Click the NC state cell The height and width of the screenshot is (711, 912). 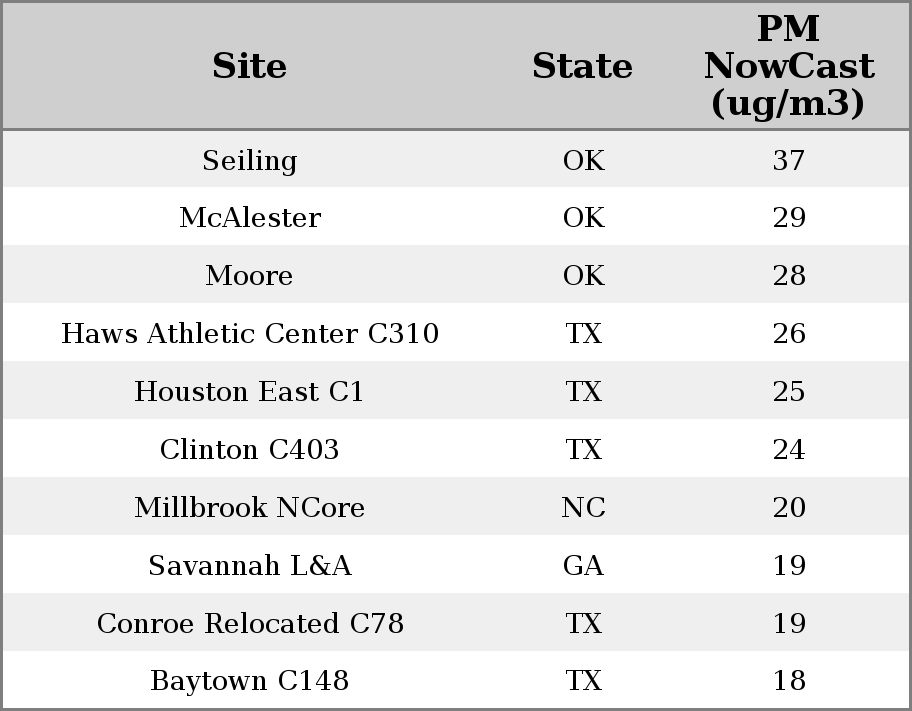[583, 507]
